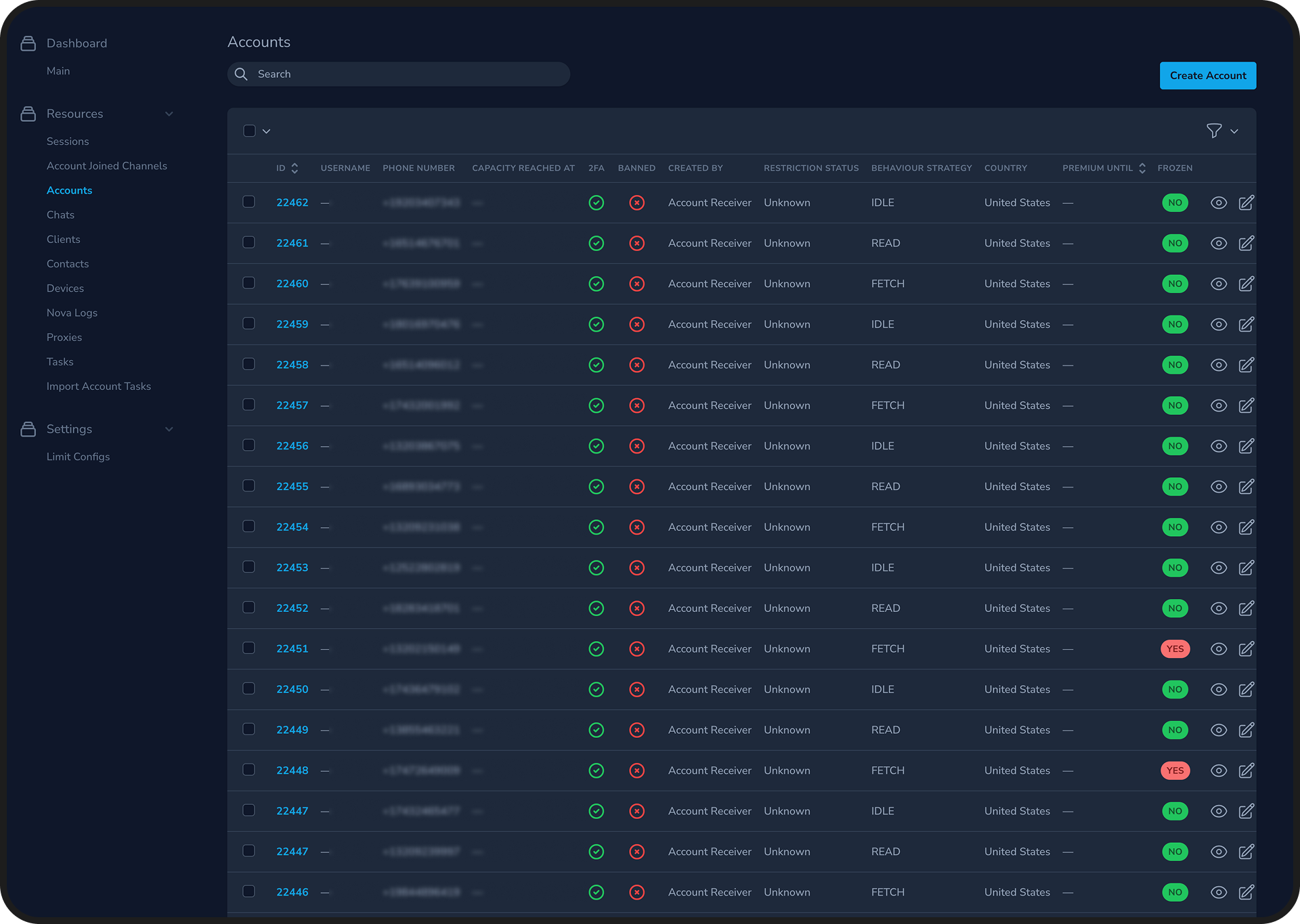Image resolution: width=1300 pixels, height=924 pixels.
Task: Sort by Premium Until column arrows
Action: tap(1142, 169)
